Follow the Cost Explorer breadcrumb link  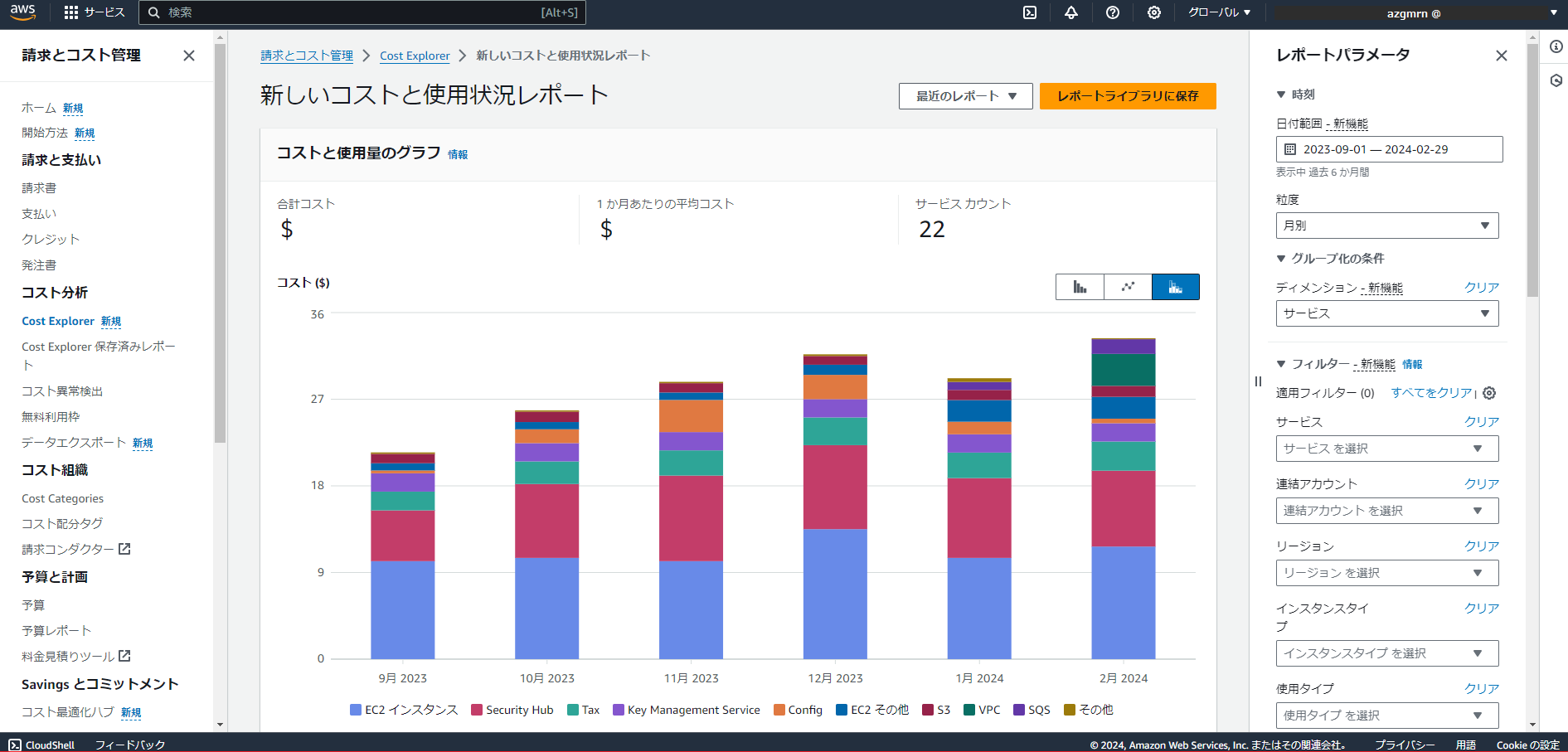click(415, 56)
